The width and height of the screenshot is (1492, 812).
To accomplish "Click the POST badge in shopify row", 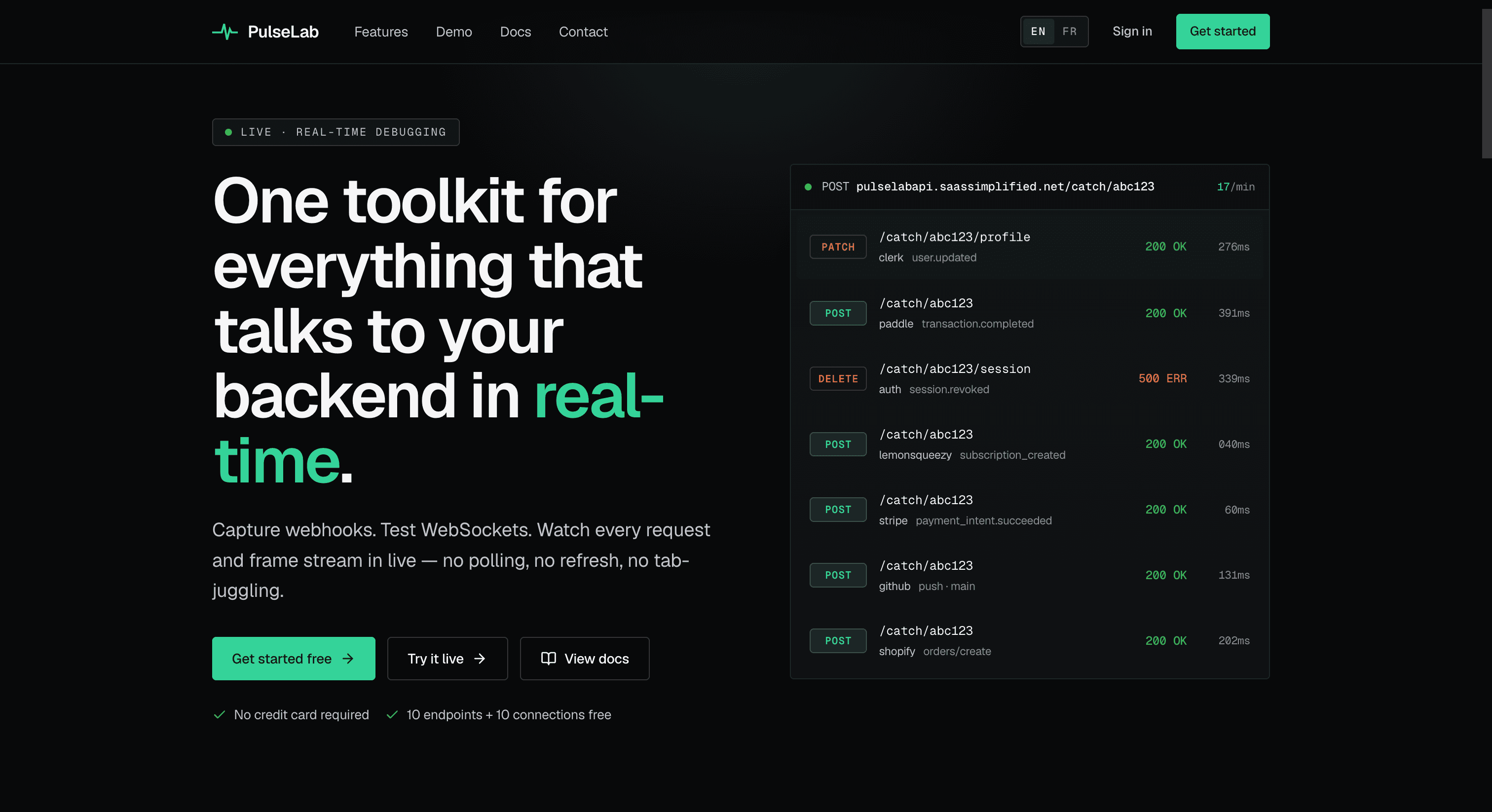I will (837, 640).
